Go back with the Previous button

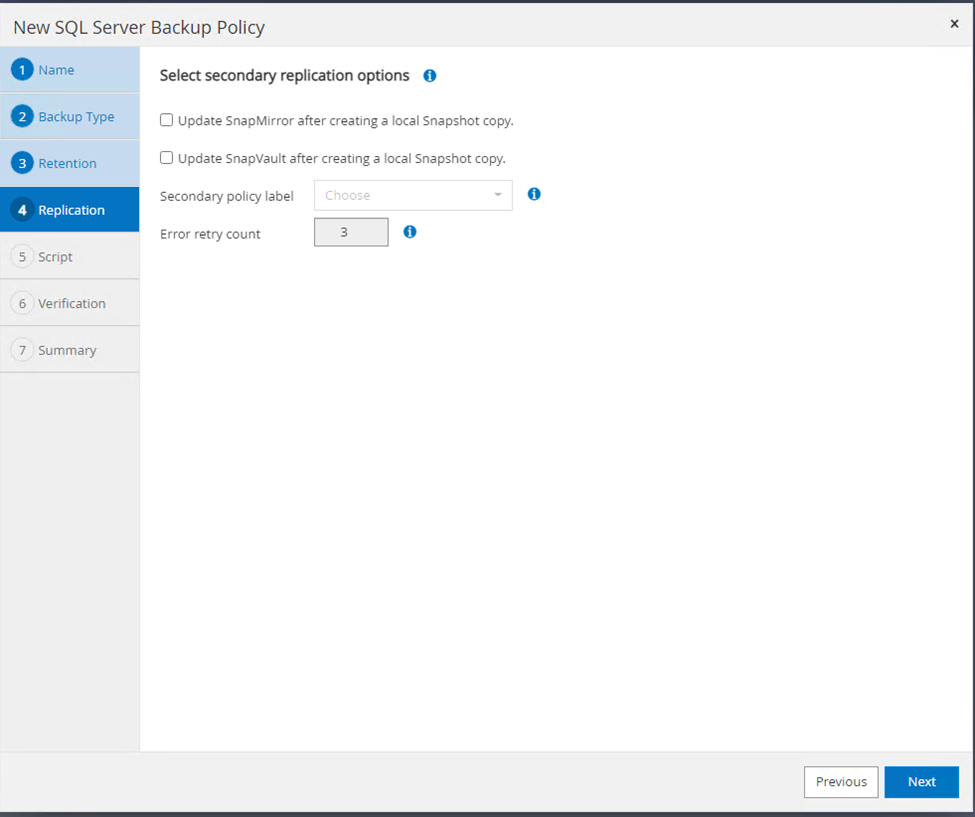coord(840,782)
